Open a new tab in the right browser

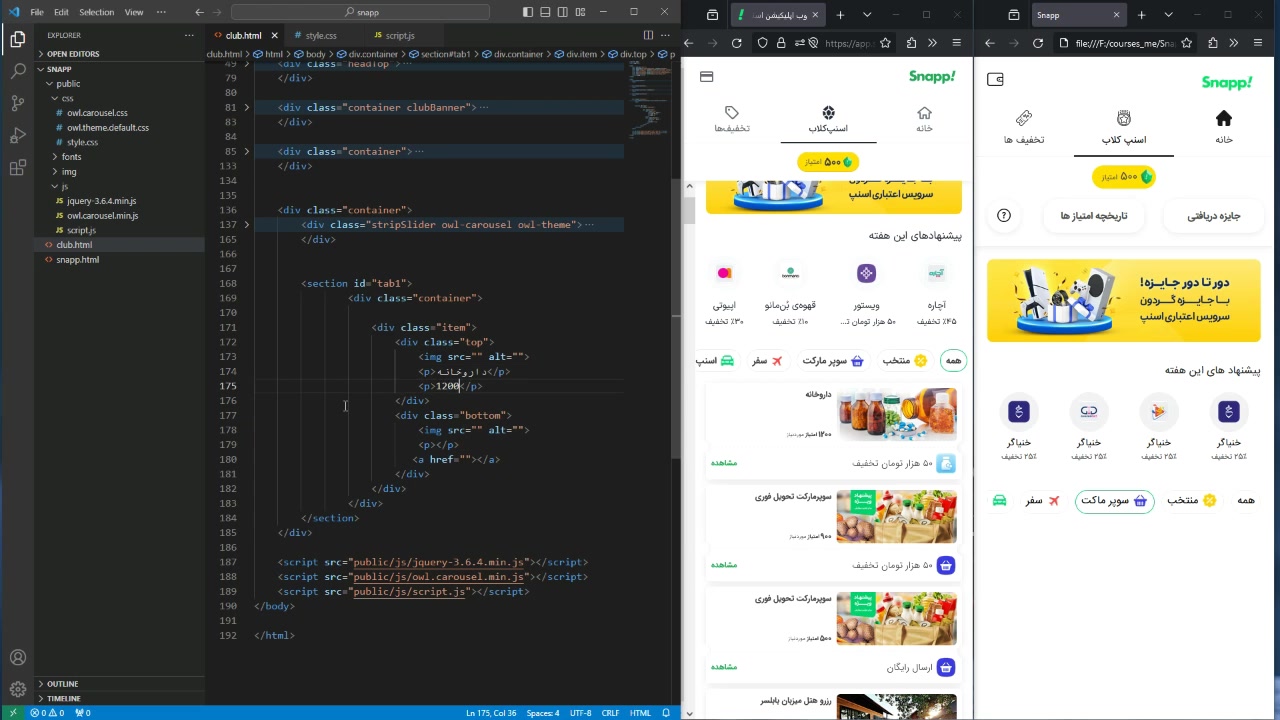[1141, 15]
